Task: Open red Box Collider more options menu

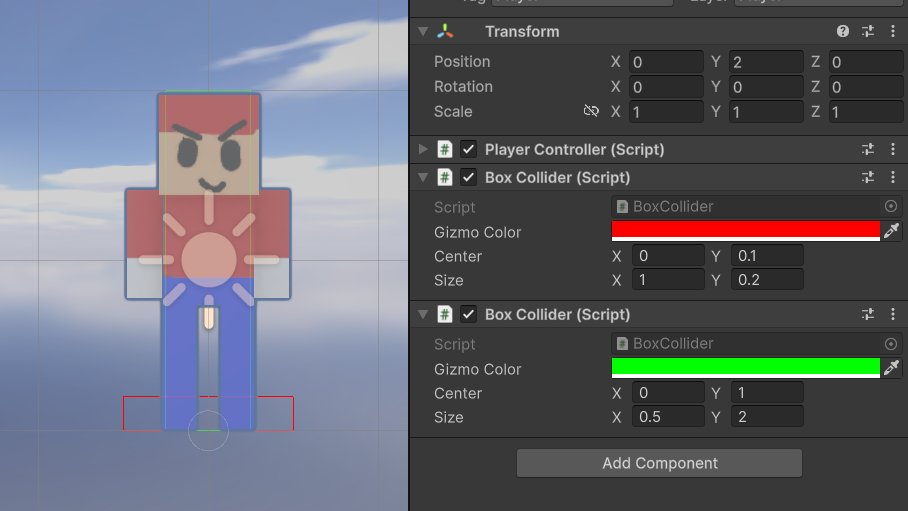Action: 892,177
